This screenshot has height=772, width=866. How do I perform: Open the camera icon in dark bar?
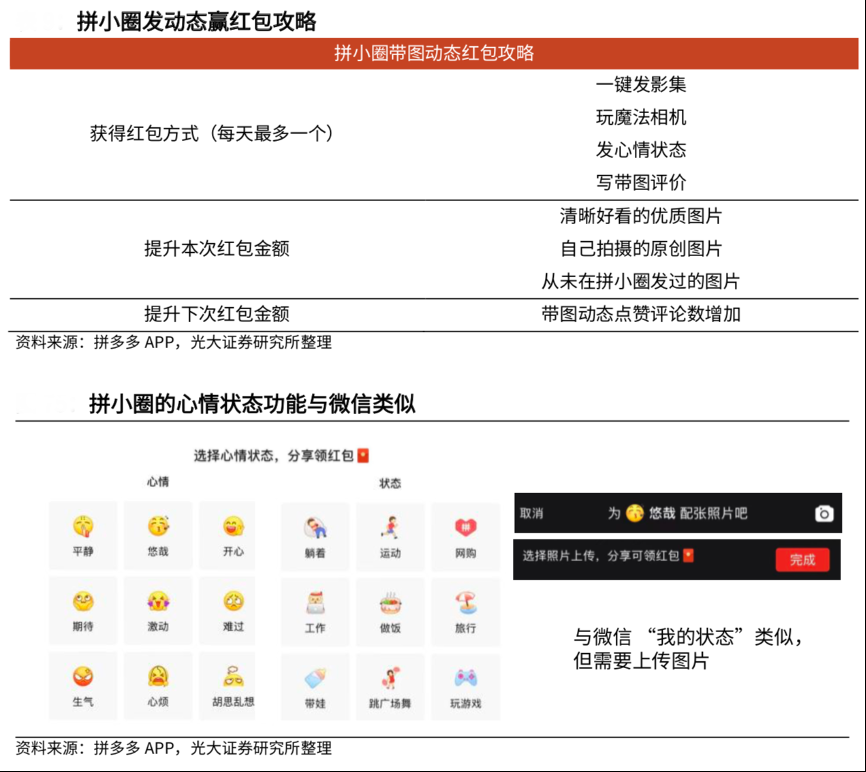coord(823,513)
